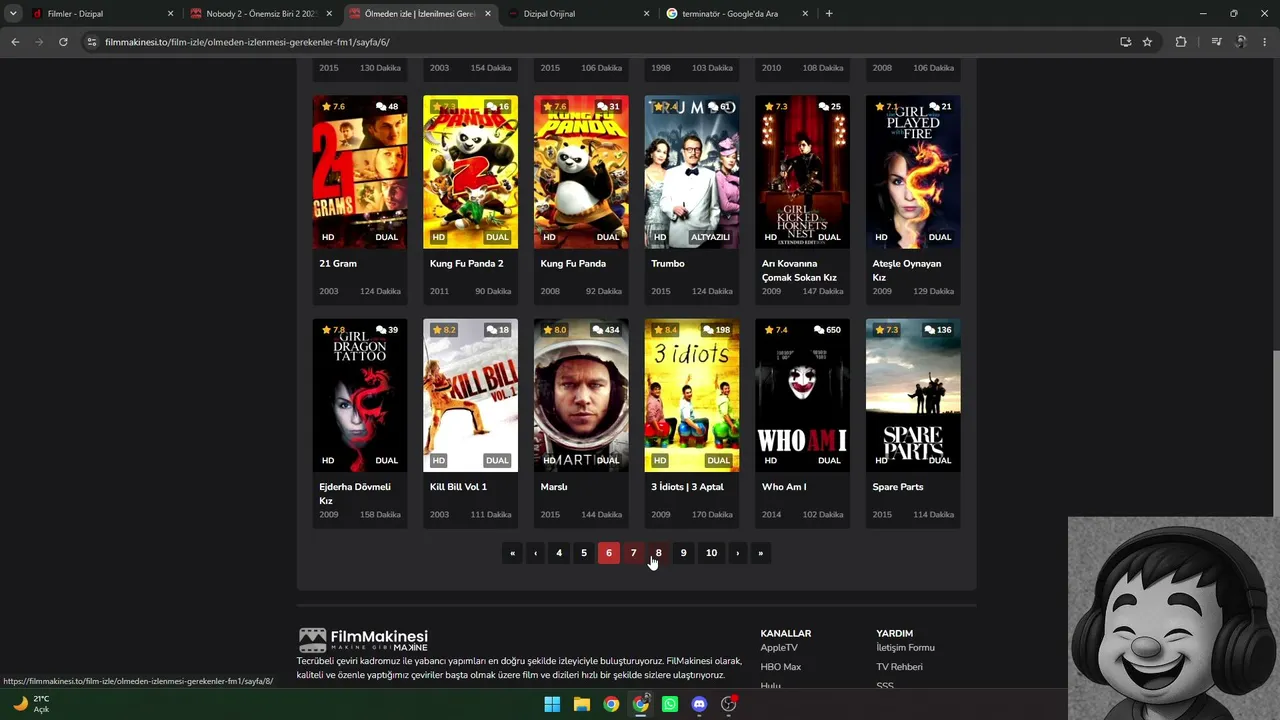Open the 3 Idiots movie poster

point(692,395)
